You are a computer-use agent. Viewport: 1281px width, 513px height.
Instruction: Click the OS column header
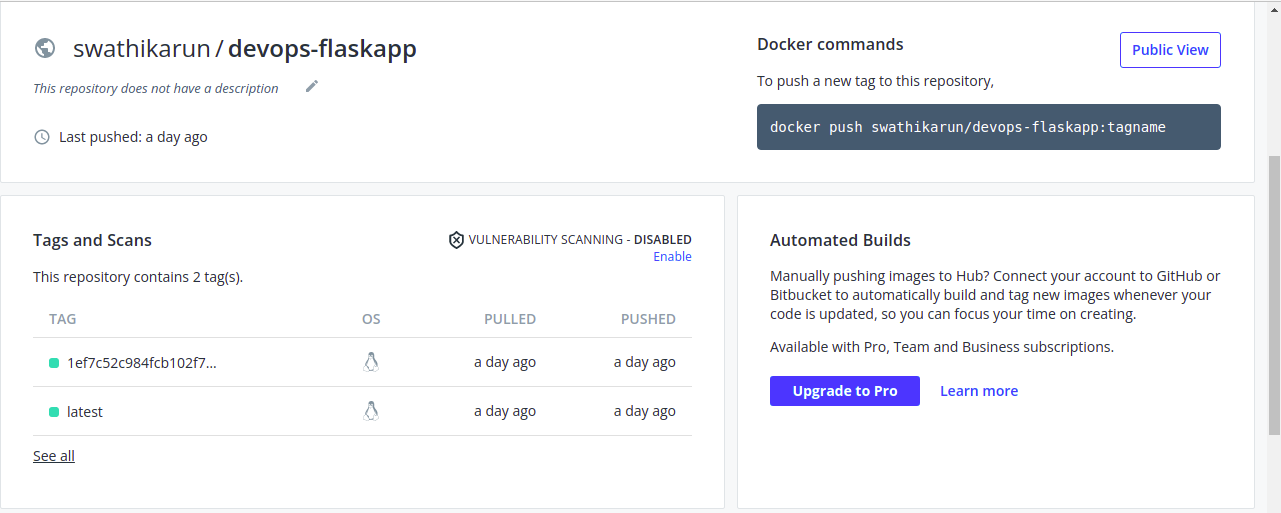(371, 319)
